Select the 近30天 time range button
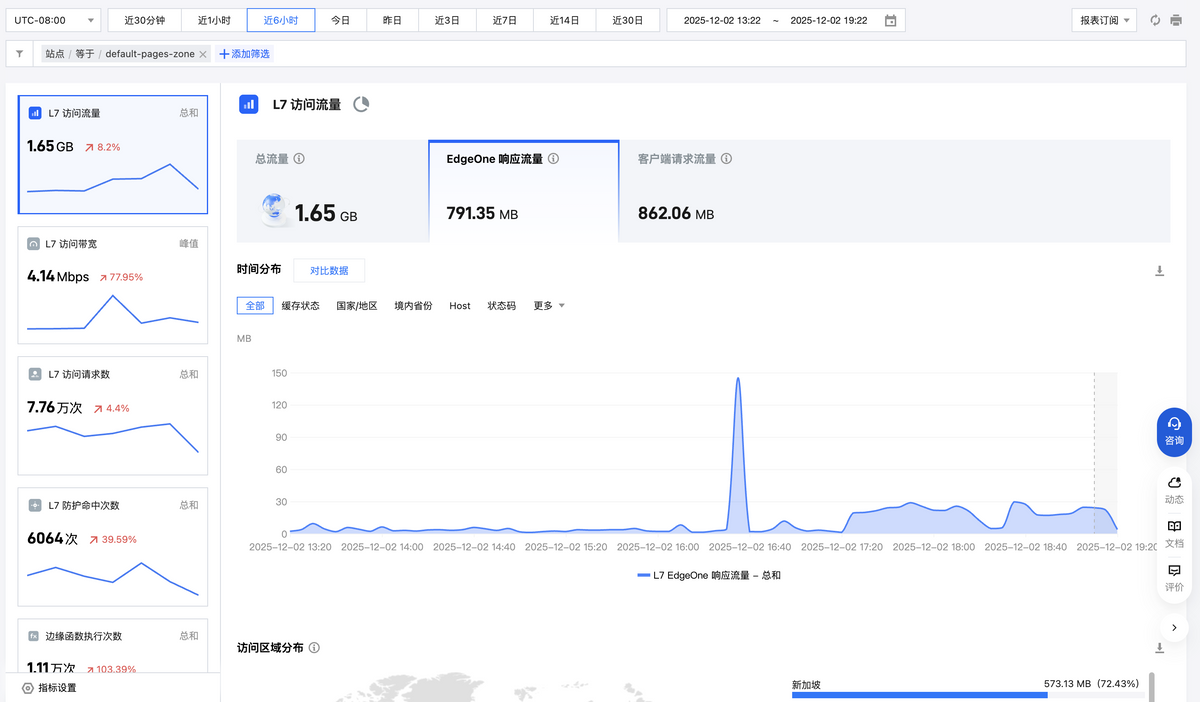The width and height of the screenshot is (1200, 702). (x=628, y=19)
